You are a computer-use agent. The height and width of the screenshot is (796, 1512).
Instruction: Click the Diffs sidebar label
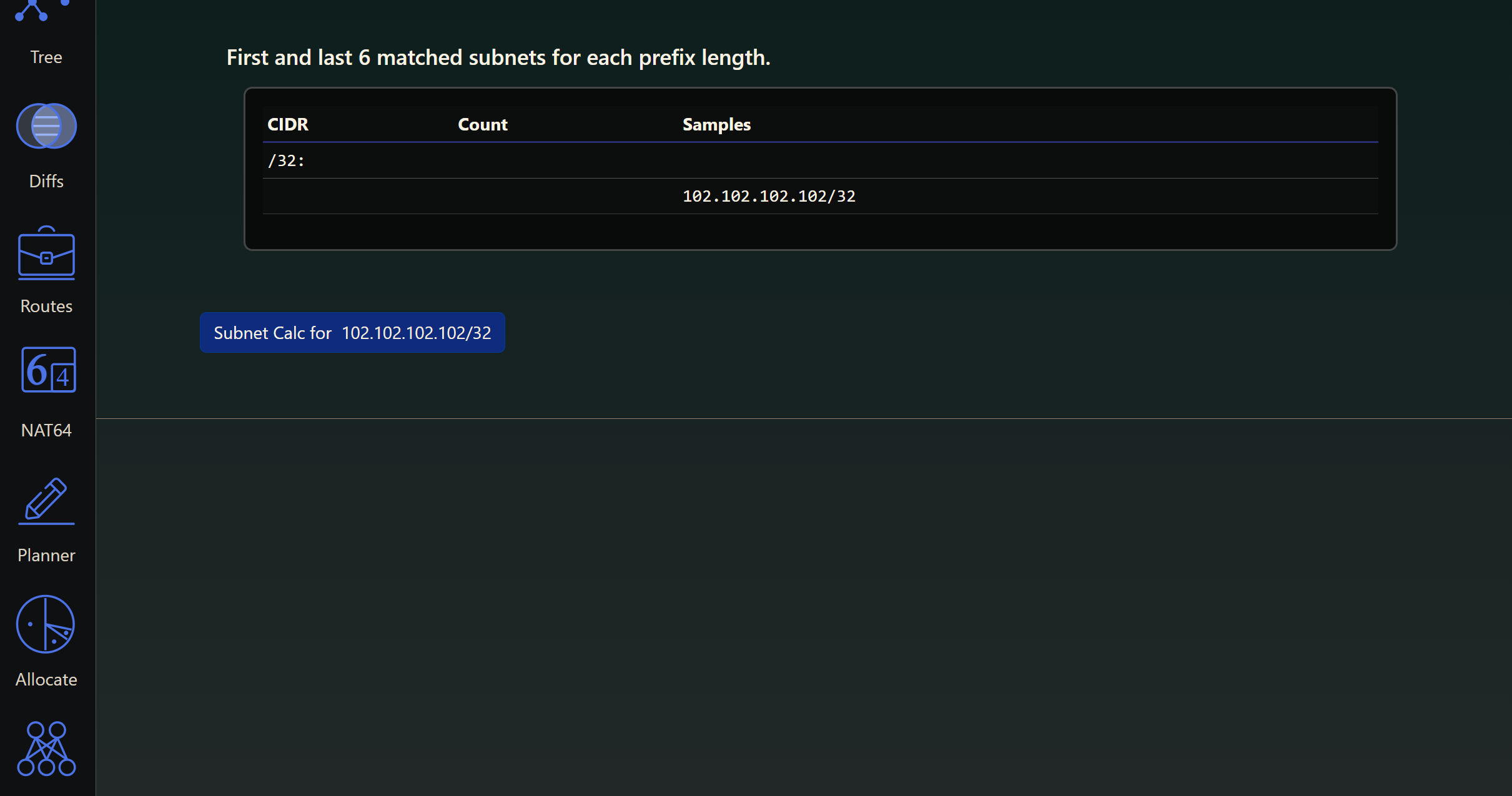(x=46, y=182)
